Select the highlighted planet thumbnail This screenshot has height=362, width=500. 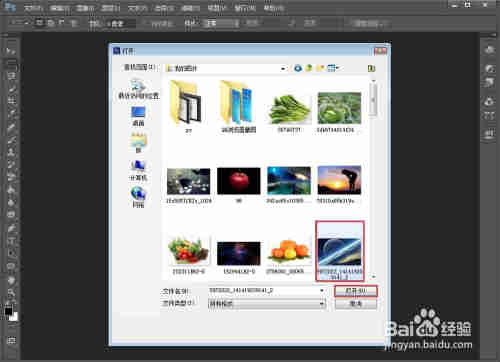coord(340,251)
